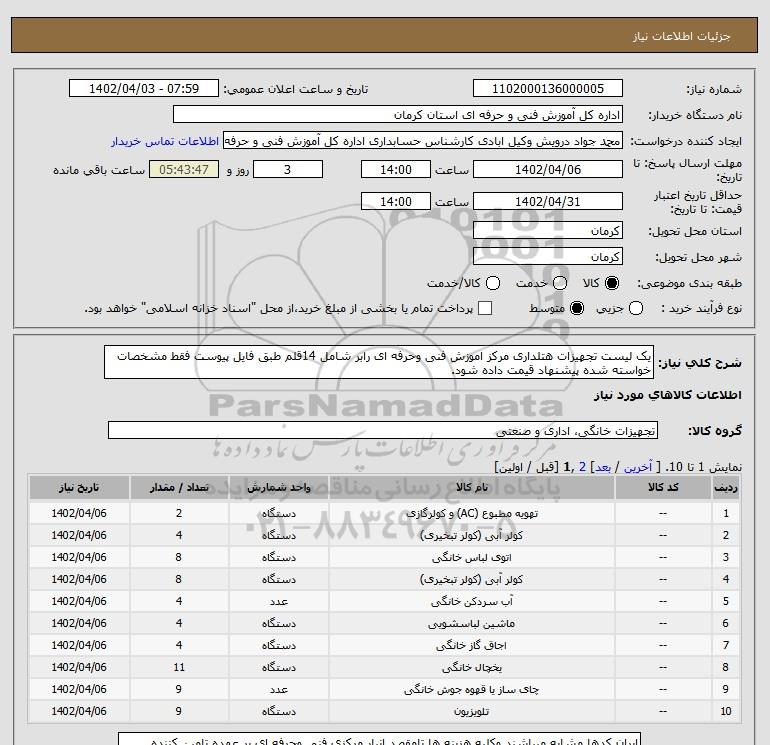Select the کالا radio button

tap(612, 283)
